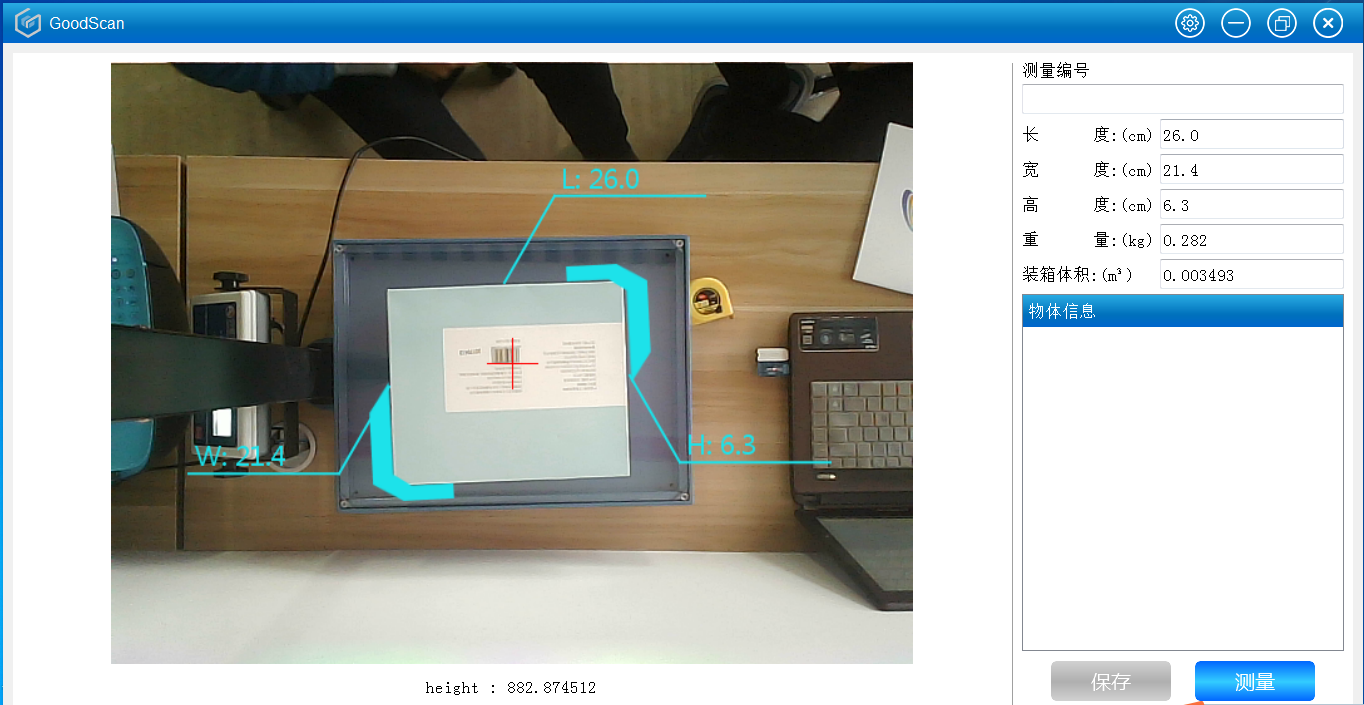Click the red crosshair on the package
1364x705 pixels.
[513, 364]
